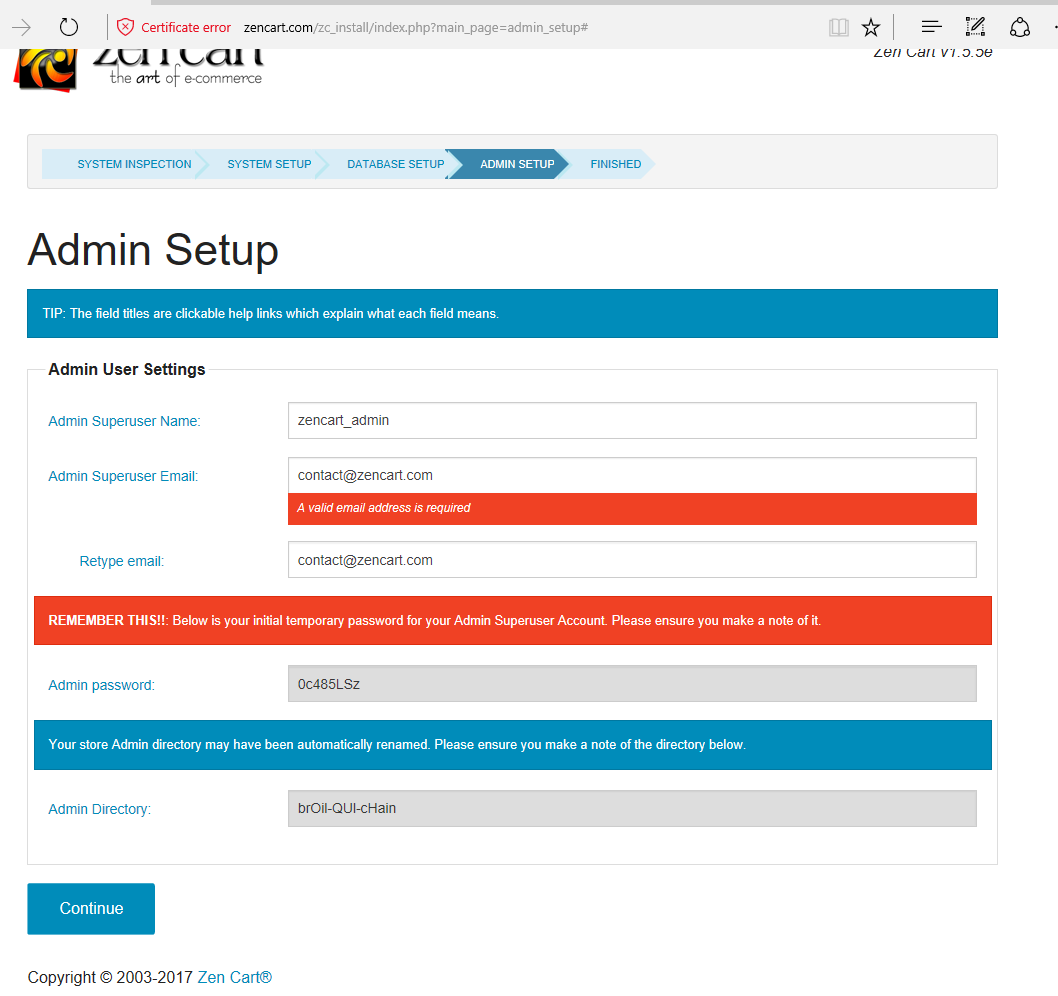
Task: Open help for Admin Directory label
Action: point(99,809)
